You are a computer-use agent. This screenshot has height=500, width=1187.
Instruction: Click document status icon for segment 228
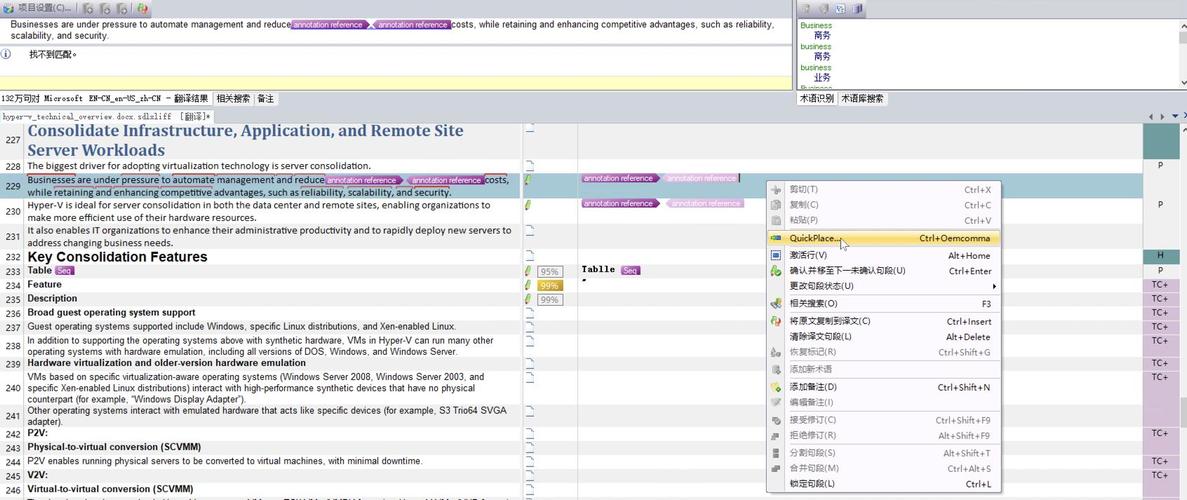[530, 165]
